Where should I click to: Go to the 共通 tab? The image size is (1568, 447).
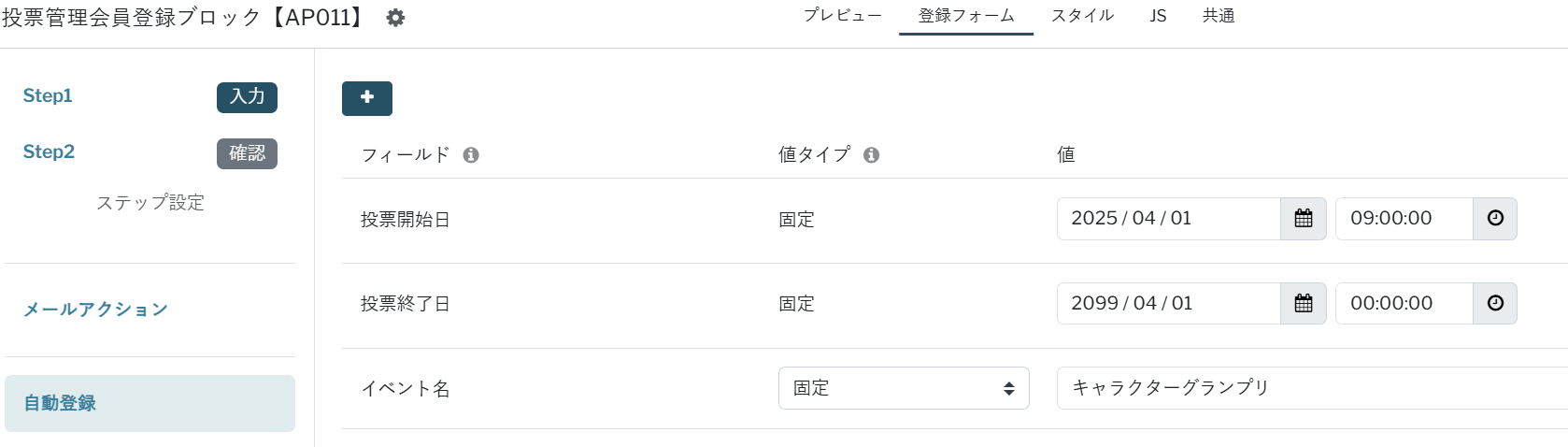[x=1219, y=16]
